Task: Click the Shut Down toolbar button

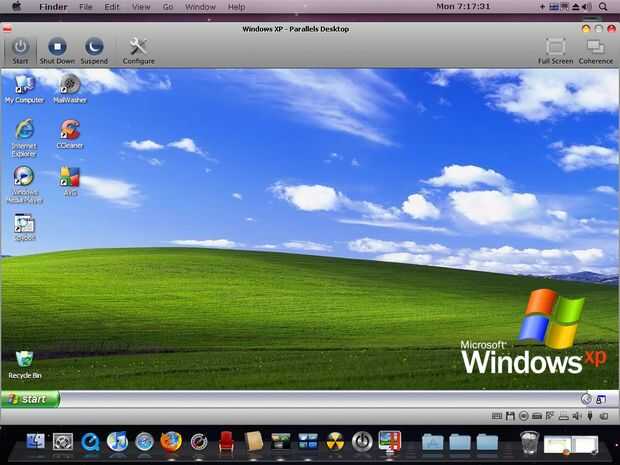Action: (57, 51)
